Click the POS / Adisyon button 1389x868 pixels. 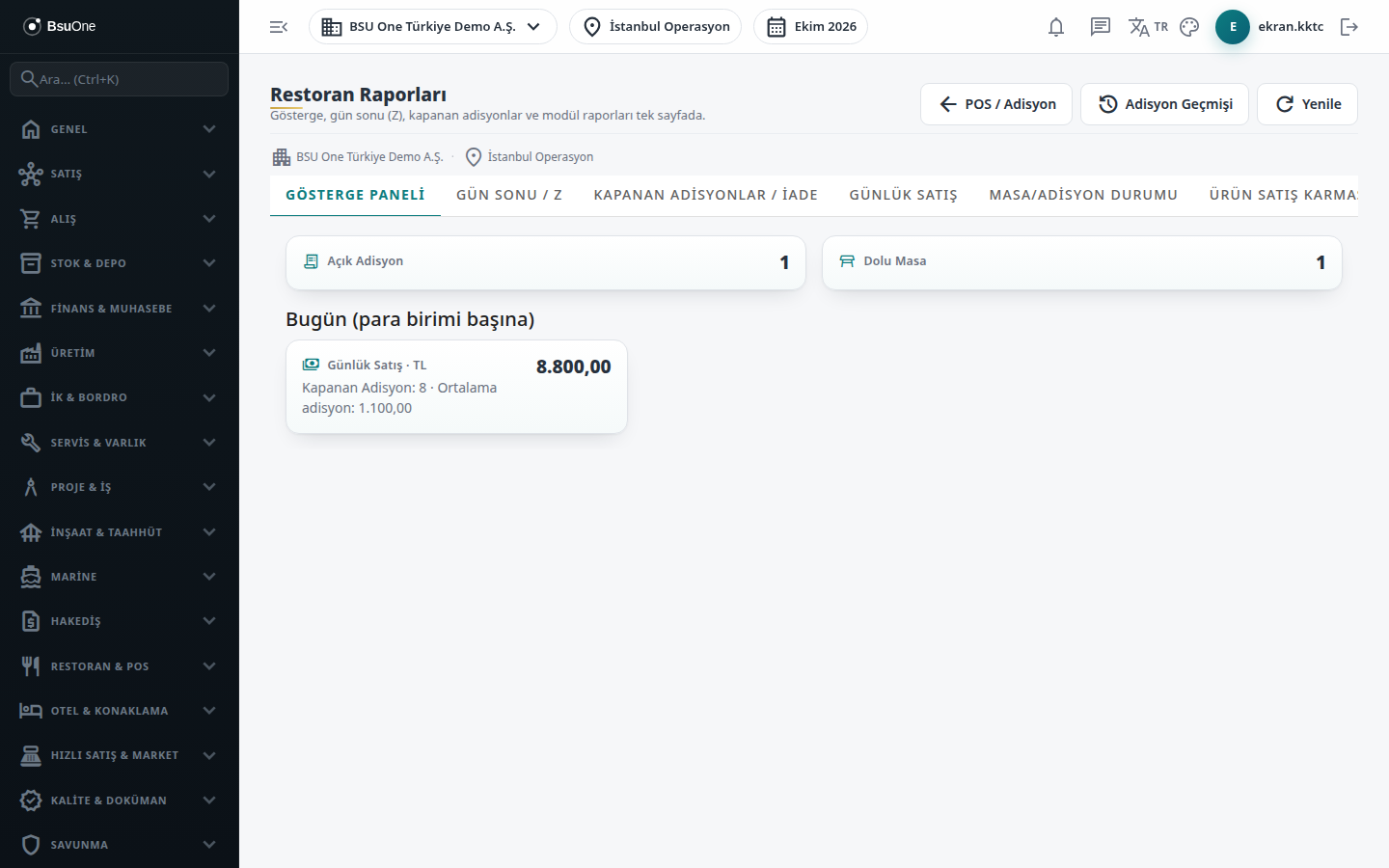(996, 104)
